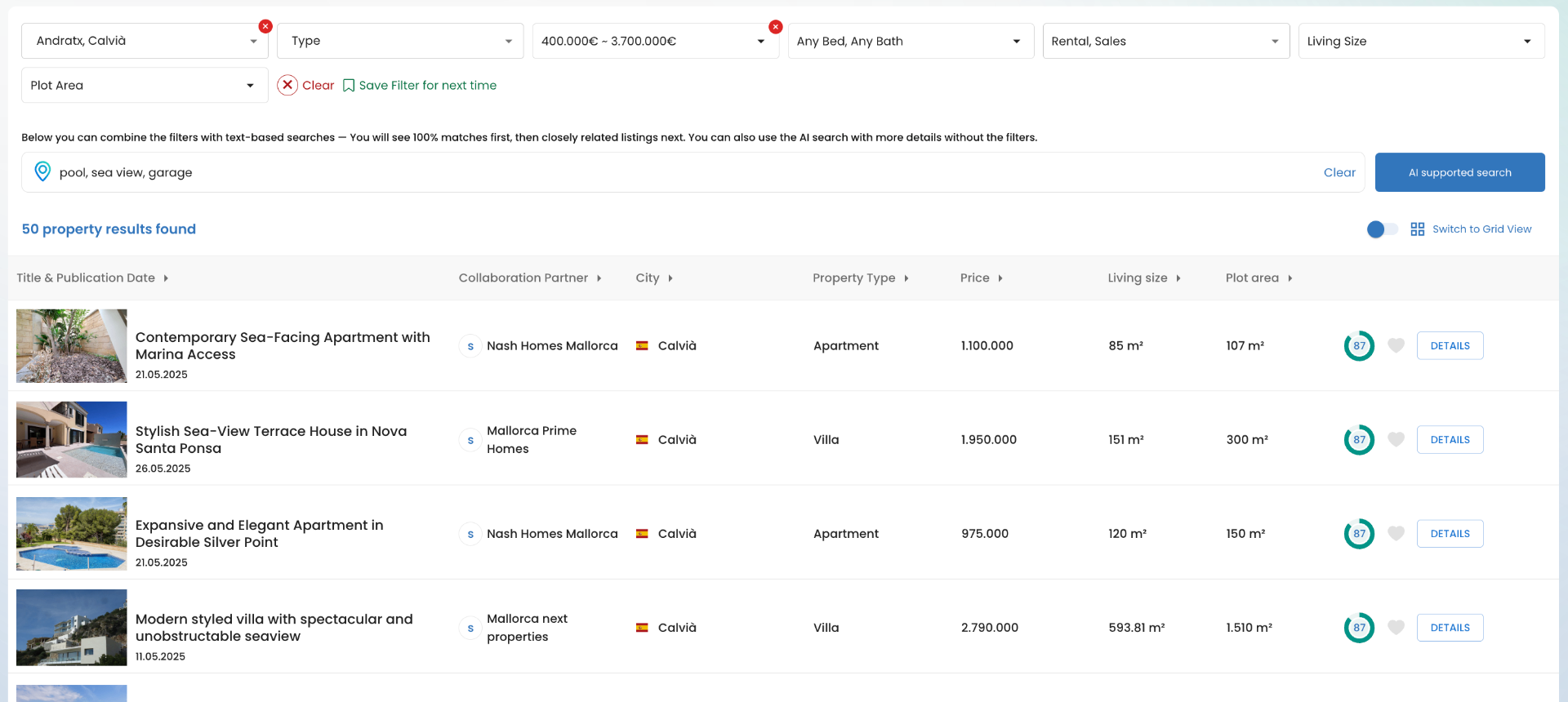Favorite the Modern styled villa listing
This screenshot has width=1568, height=702.
(1396, 627)
